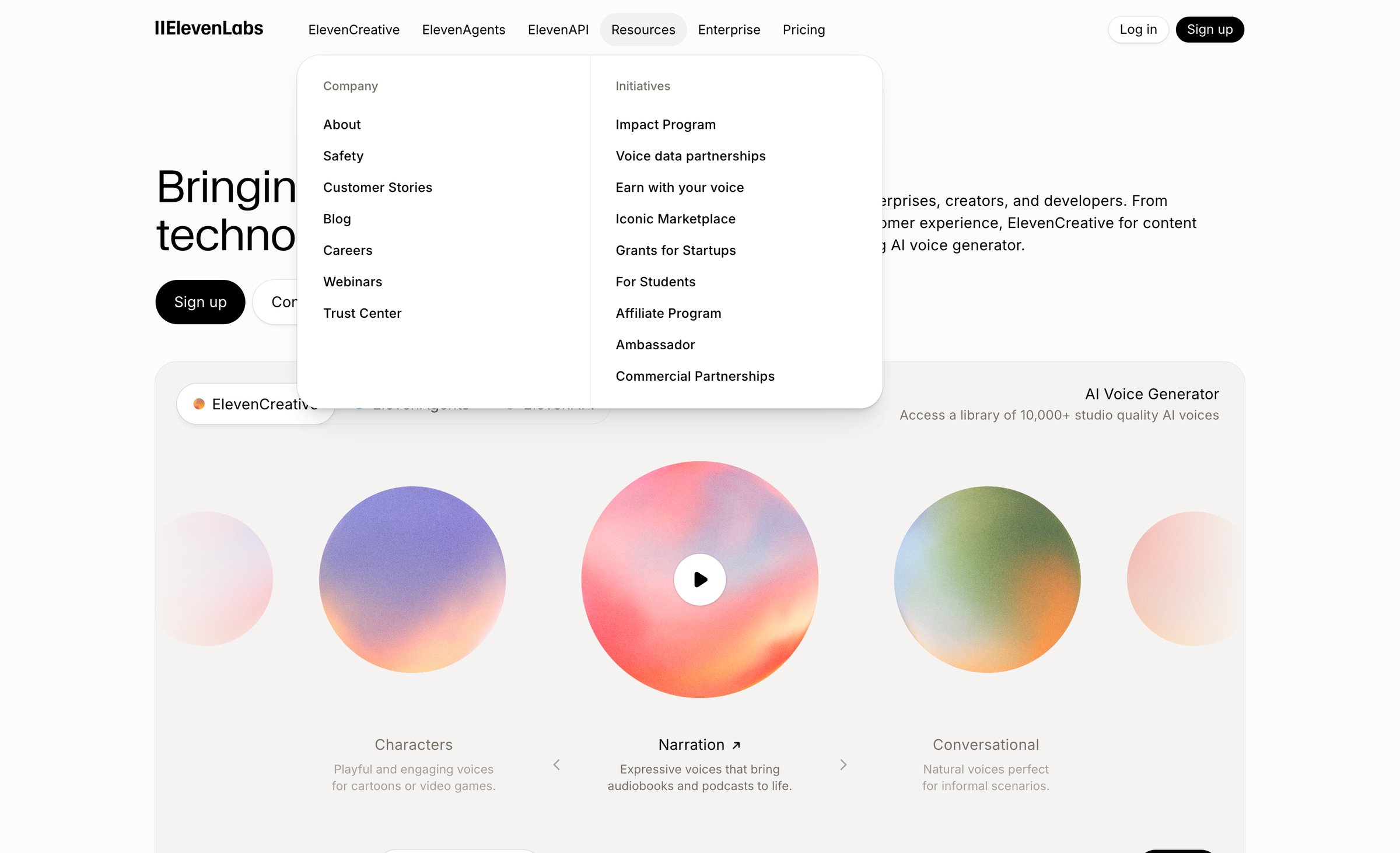Viewport: 1400px width, 853px height.
Task: Open the Enterprise nav link
Action: (729, 29)
